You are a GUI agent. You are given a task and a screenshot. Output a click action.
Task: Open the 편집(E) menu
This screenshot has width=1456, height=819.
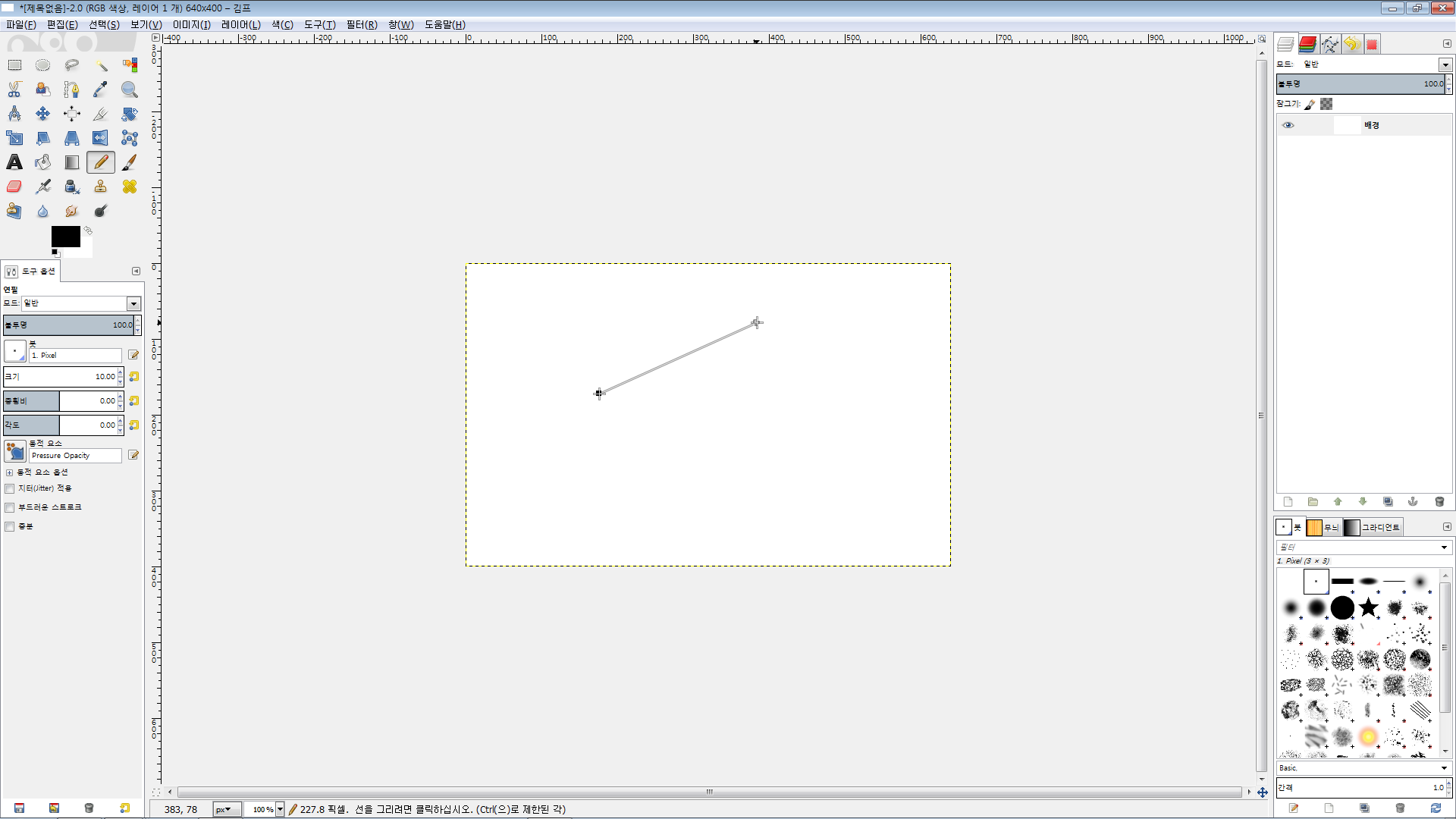(x=62, y=24)
